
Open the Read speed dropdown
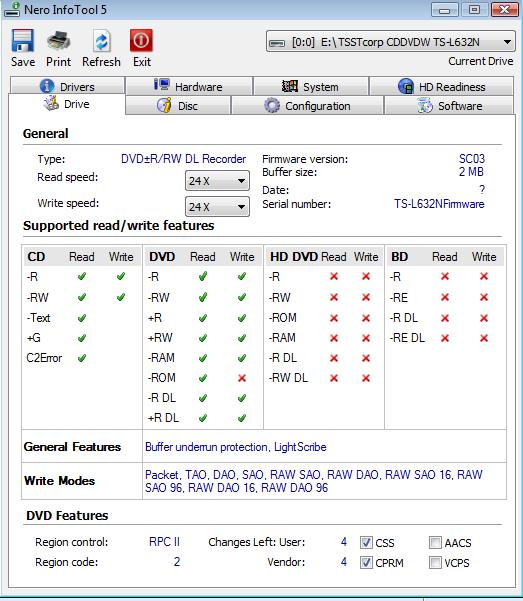point(217,181)
